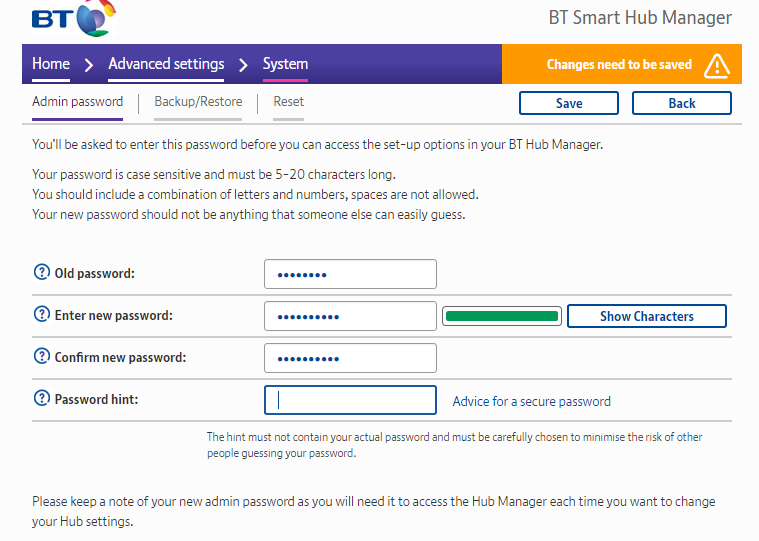This screenshot has width=759, height=541.
Task: Focus the Enter new password field
Action: [x=350, y=316]
